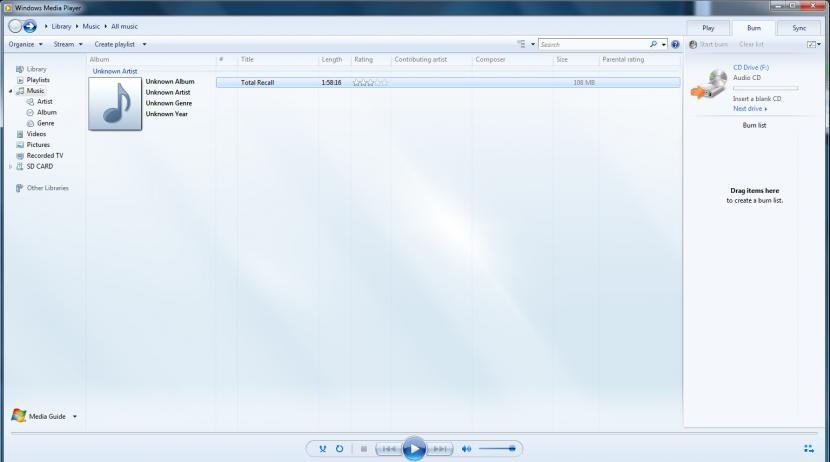Start playback with the Play button
Viewport: 830px width, 462px height.
(414, 449)
